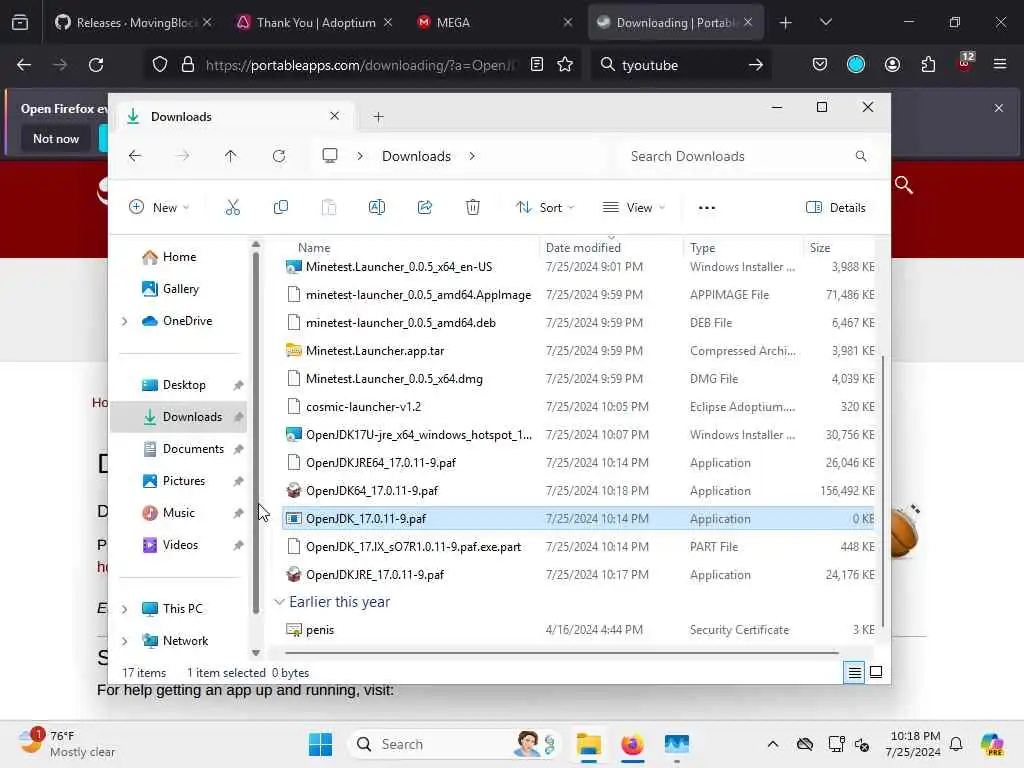Open Firefox account profile icon
The height and width of the screenshot is (768, 1024).
892,65
